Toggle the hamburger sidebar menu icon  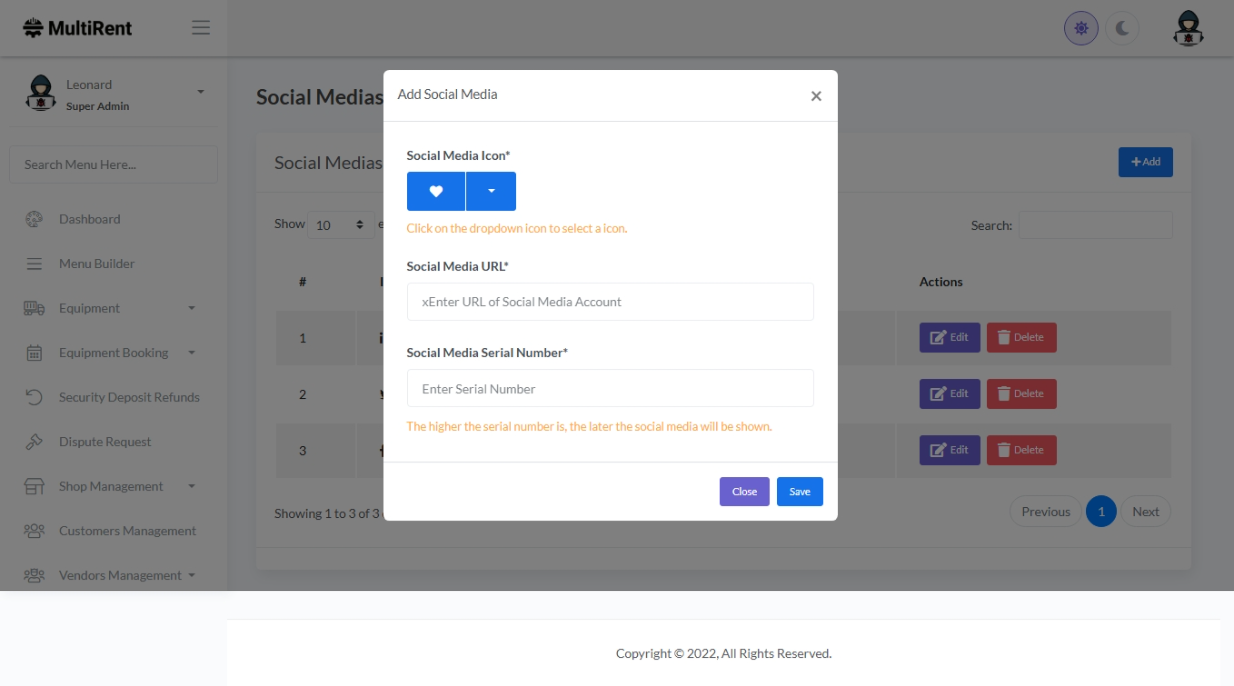[x=201, y=28]
